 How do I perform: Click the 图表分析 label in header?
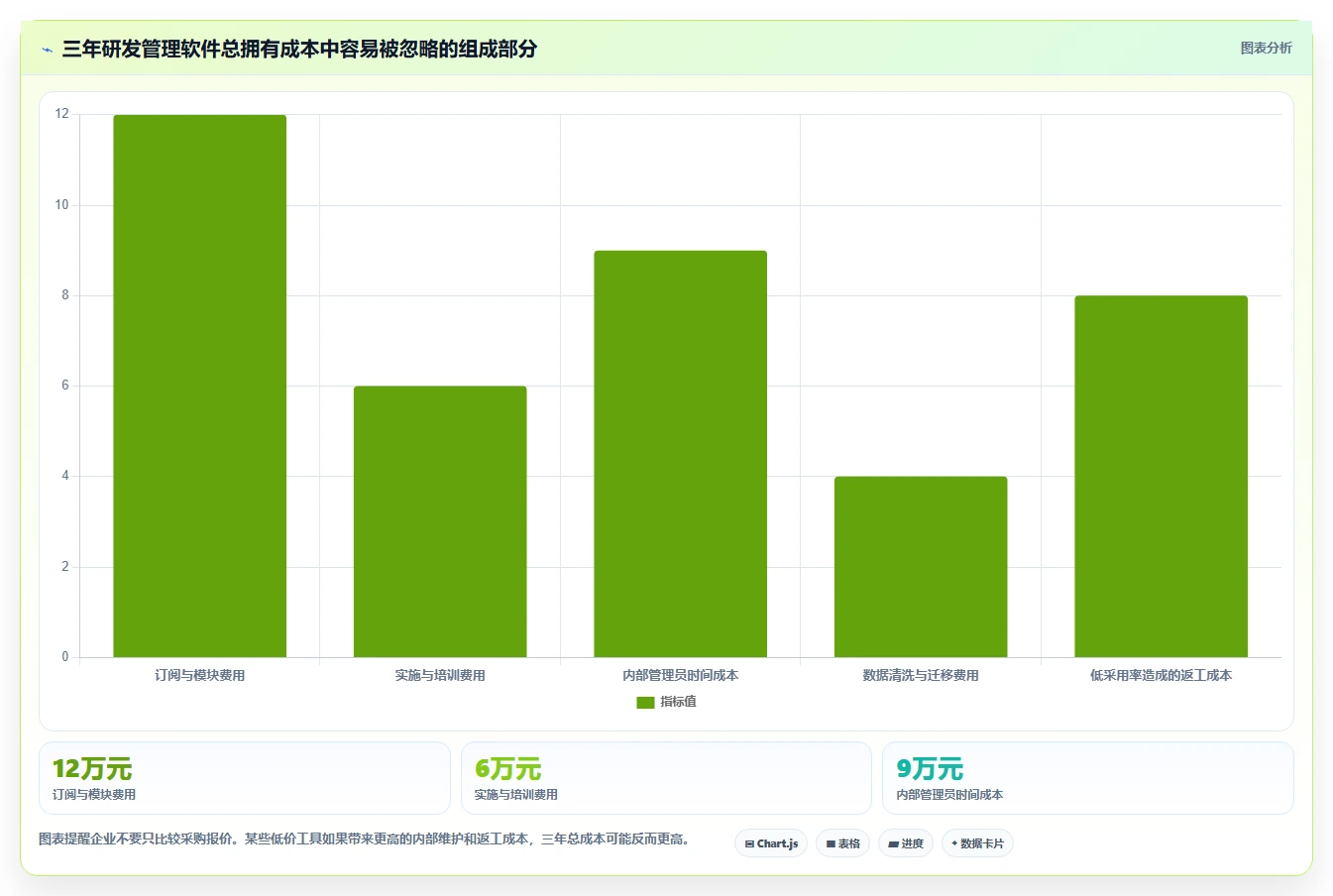coord(1266,48)
